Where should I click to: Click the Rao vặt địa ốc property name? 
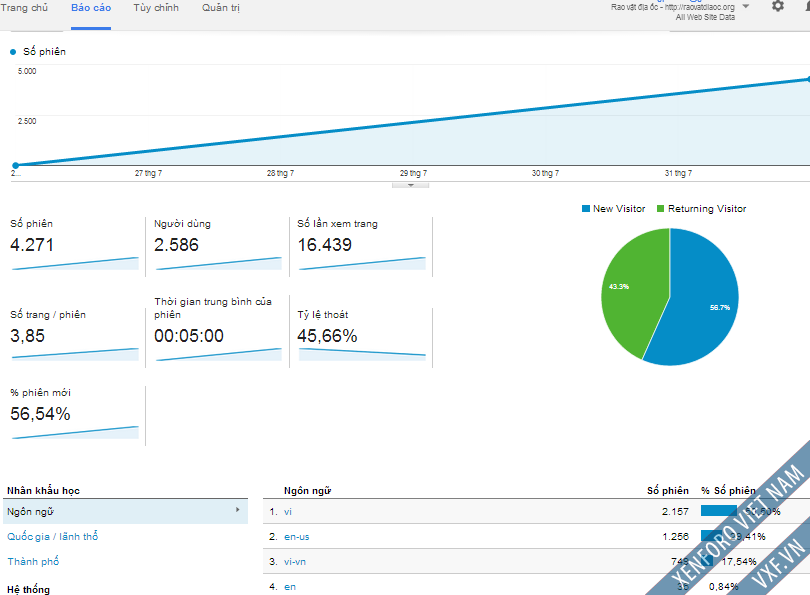[673, 7]
